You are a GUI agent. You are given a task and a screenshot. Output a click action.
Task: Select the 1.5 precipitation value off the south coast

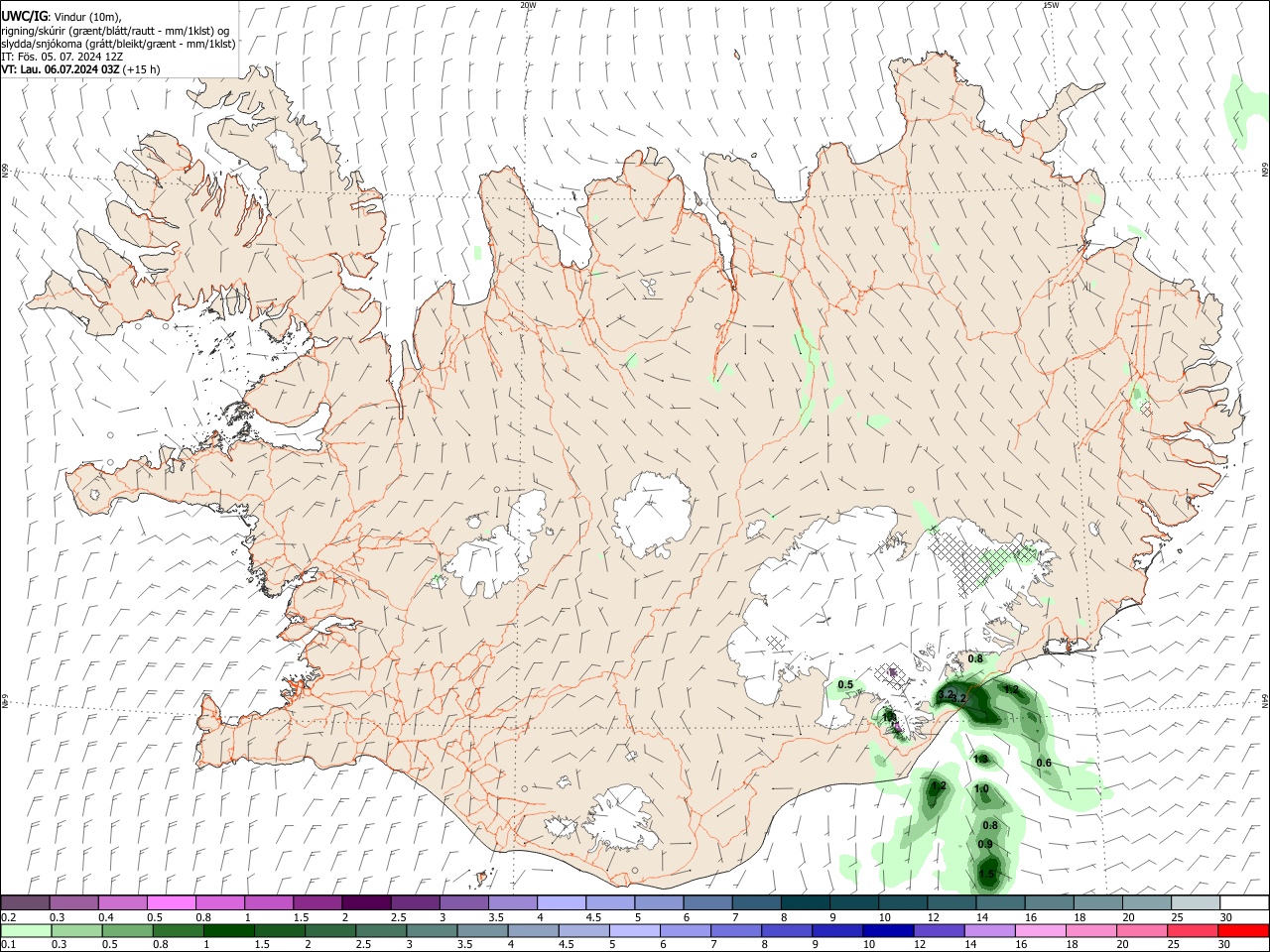click(x=987, y=875)
